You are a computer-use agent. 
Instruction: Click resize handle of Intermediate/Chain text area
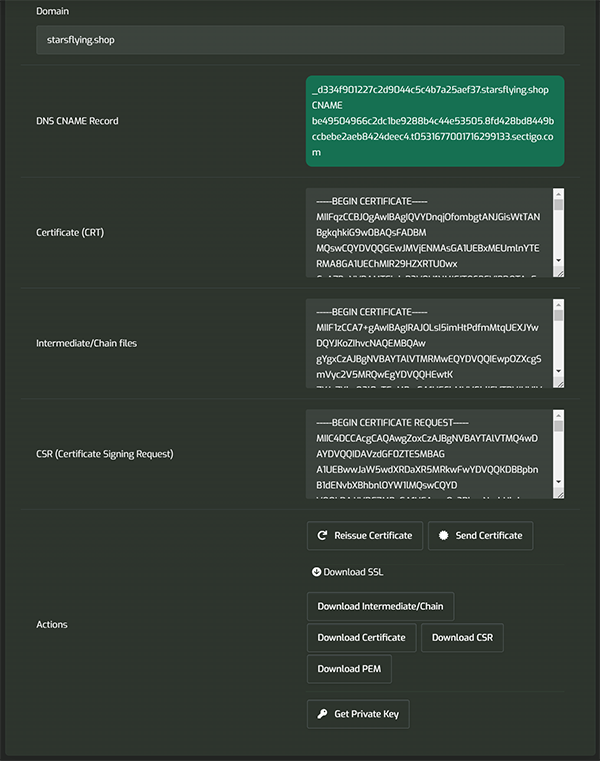560,384
